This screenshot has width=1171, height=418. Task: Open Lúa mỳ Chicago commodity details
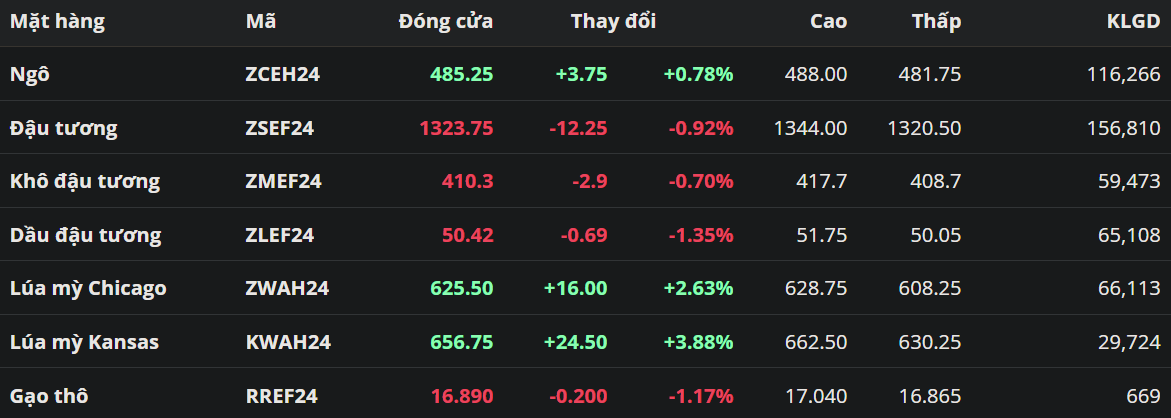pos(88,288)
